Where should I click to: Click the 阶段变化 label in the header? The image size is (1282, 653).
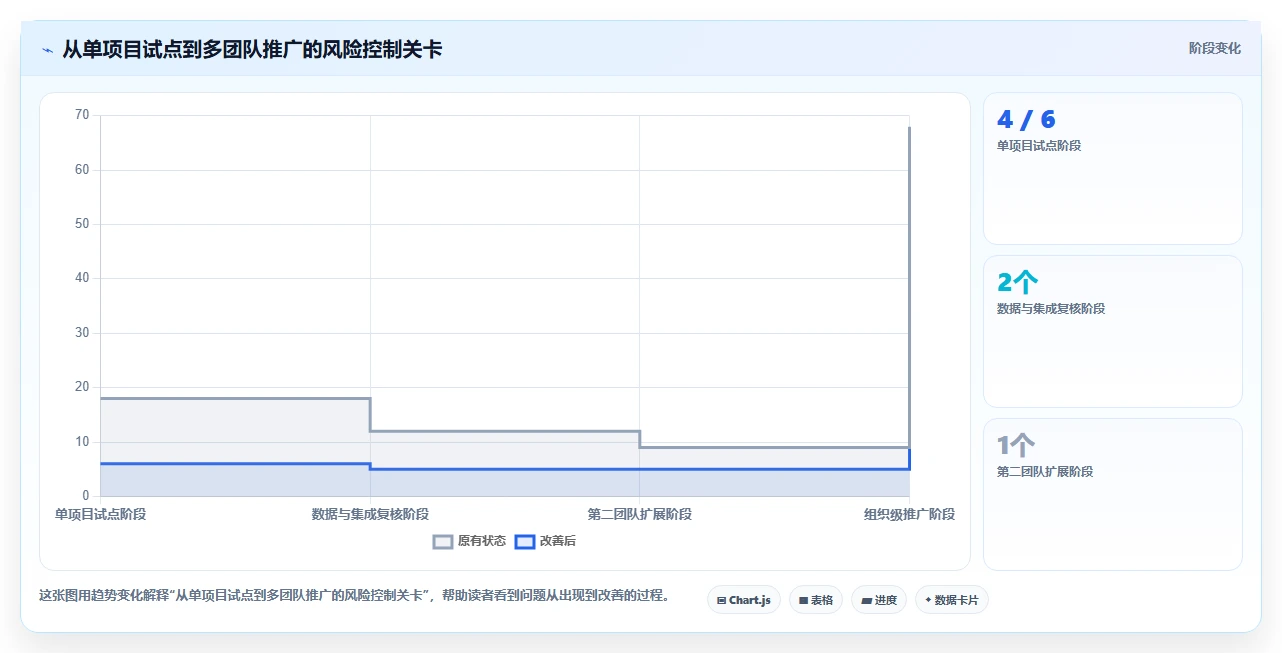tap(1214, 48)
